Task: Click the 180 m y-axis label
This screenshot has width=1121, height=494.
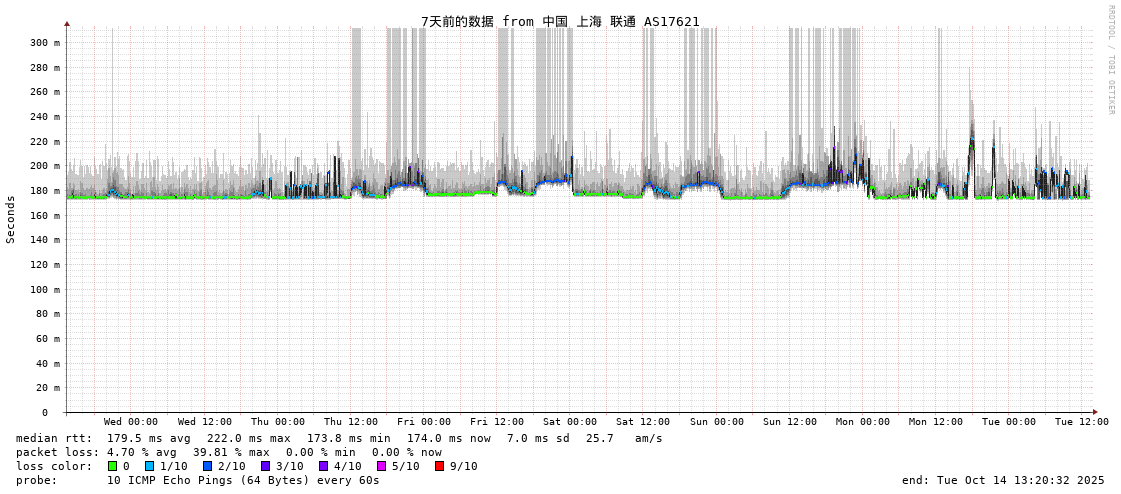Action: pyautogui.click(x=44, y=191)
